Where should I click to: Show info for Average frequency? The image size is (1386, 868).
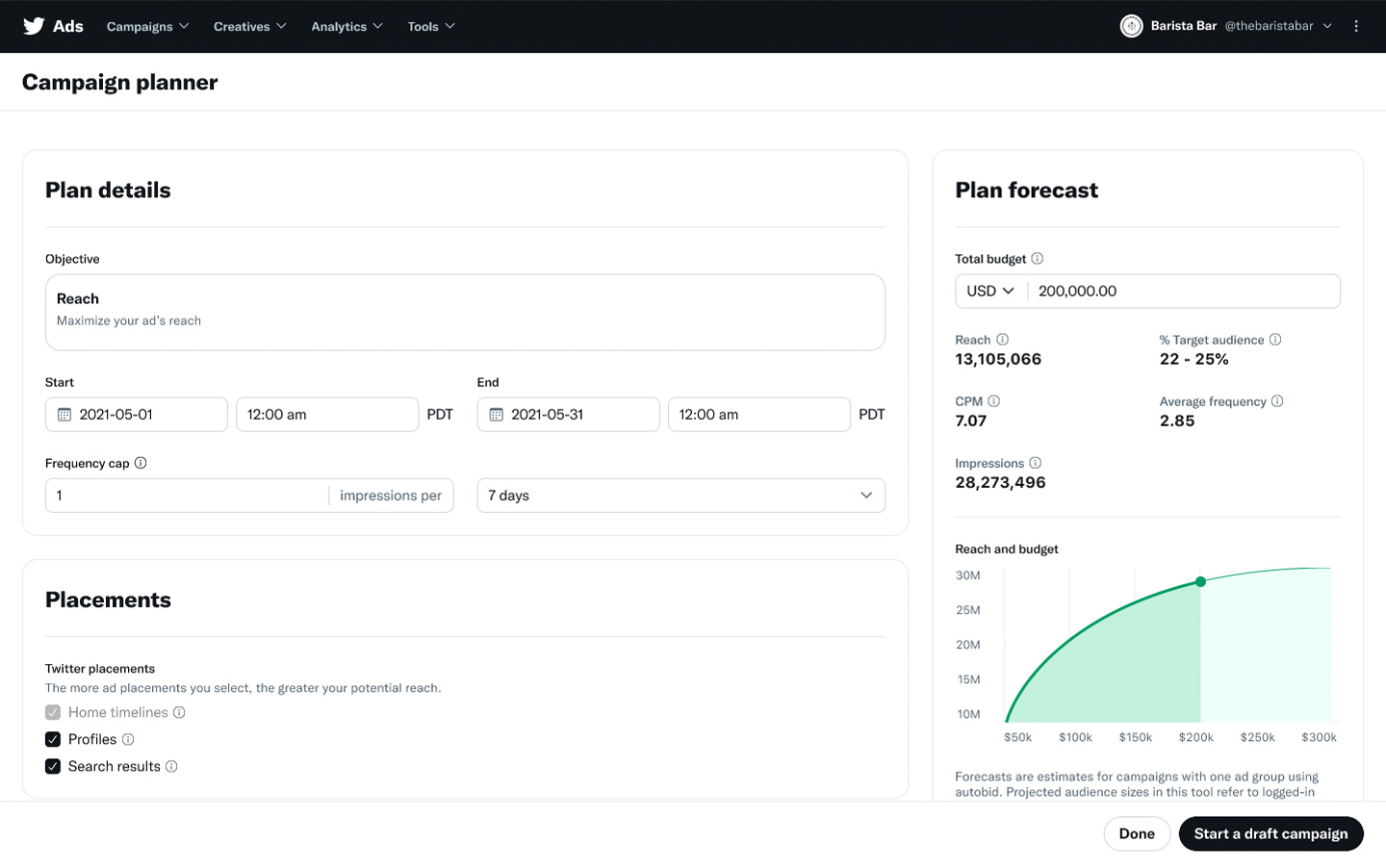[x=1277, y=401]
